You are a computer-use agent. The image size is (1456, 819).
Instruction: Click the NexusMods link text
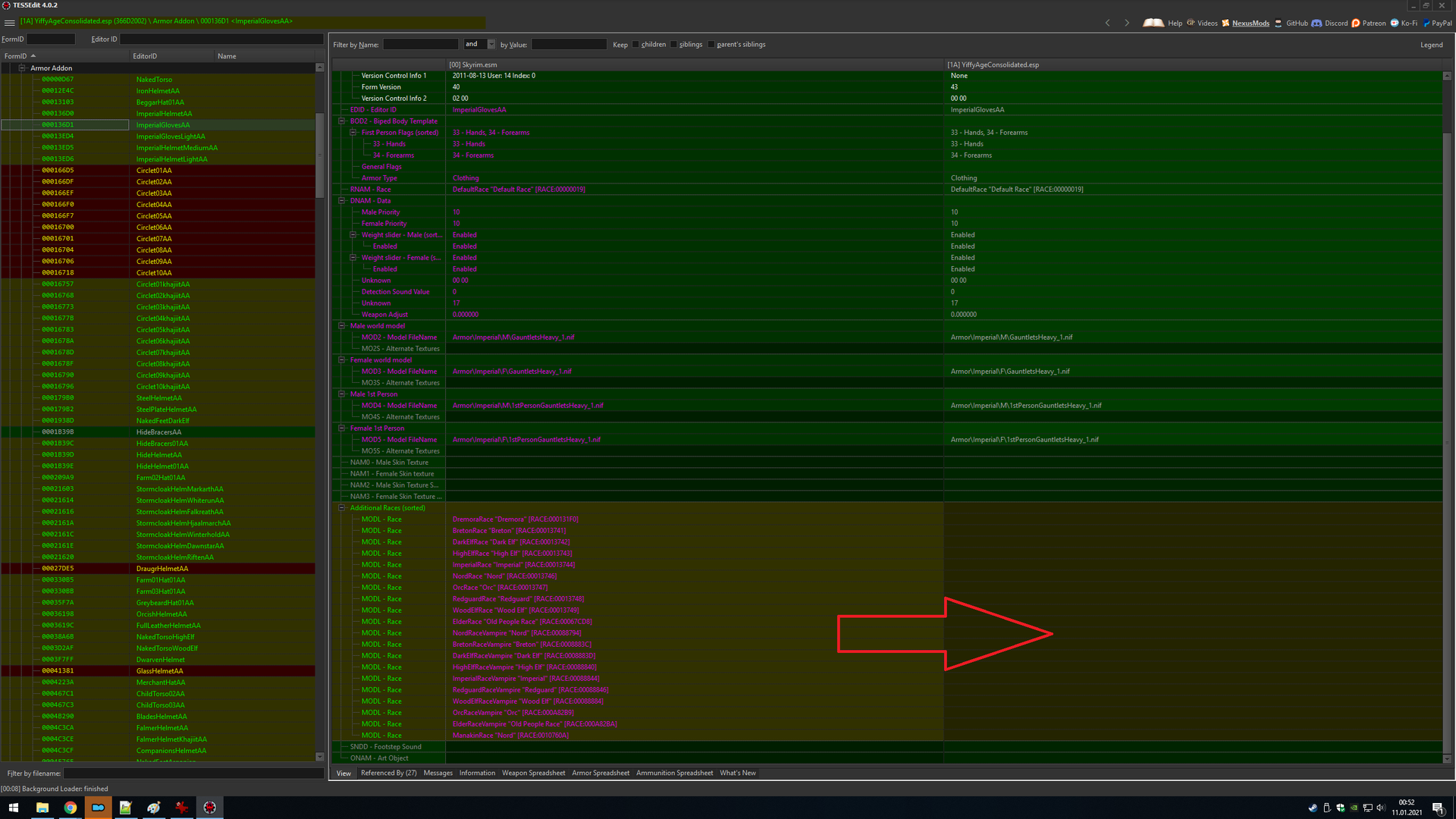(x=1250, y=24)
